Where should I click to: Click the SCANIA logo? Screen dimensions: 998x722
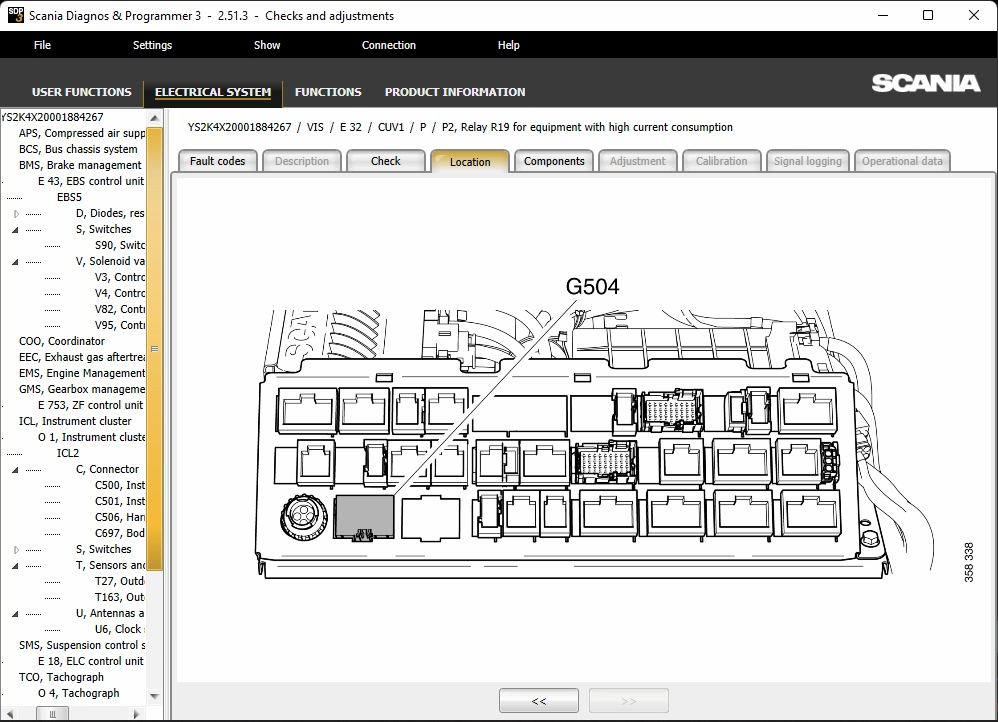[x=926, y=85]
